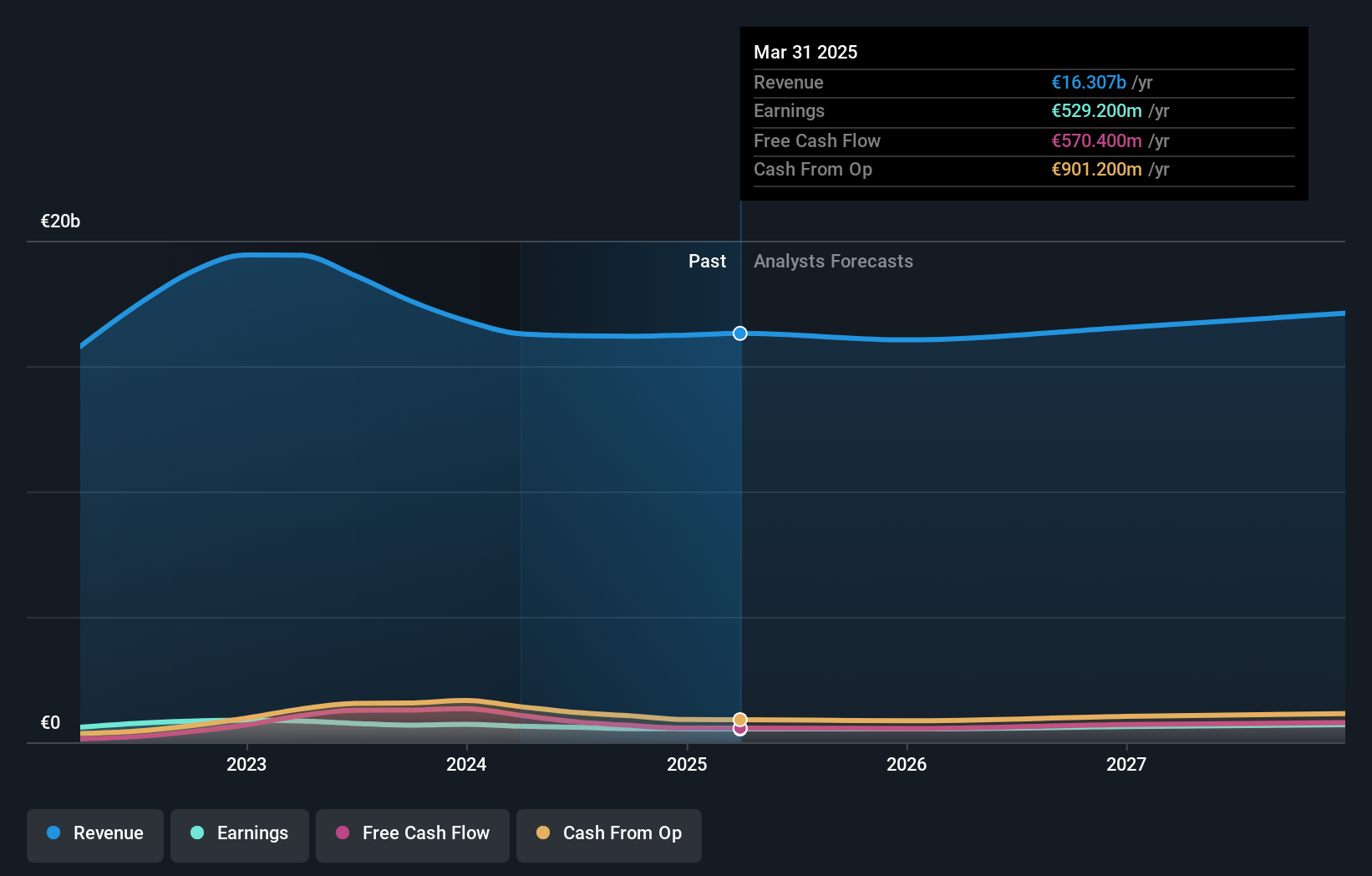The image size is (1372, 876).
Task: Toggle the Revenue series visibility
Action: click(94, 833)
